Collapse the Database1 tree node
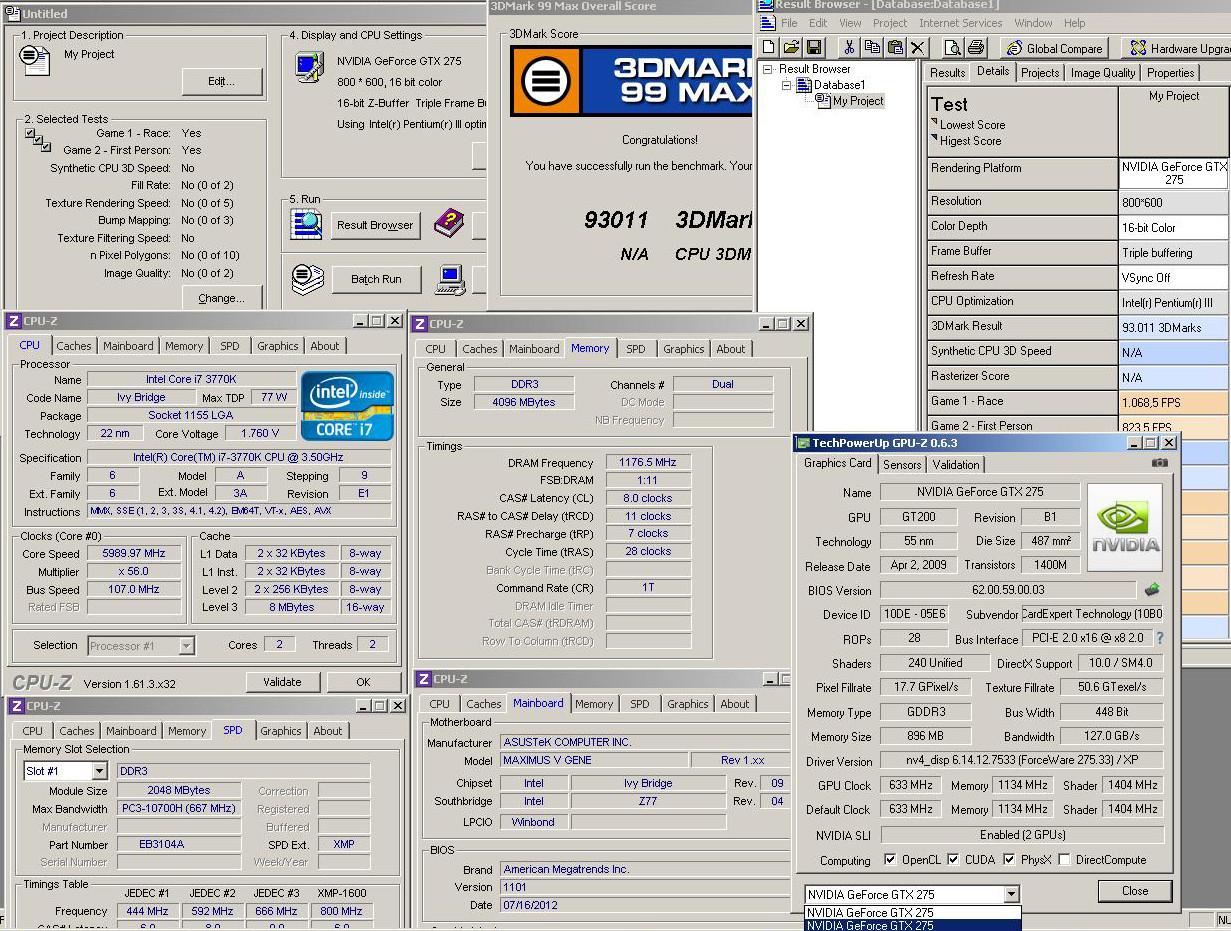This screenshot has width=1231, height=931. [786, 85]
